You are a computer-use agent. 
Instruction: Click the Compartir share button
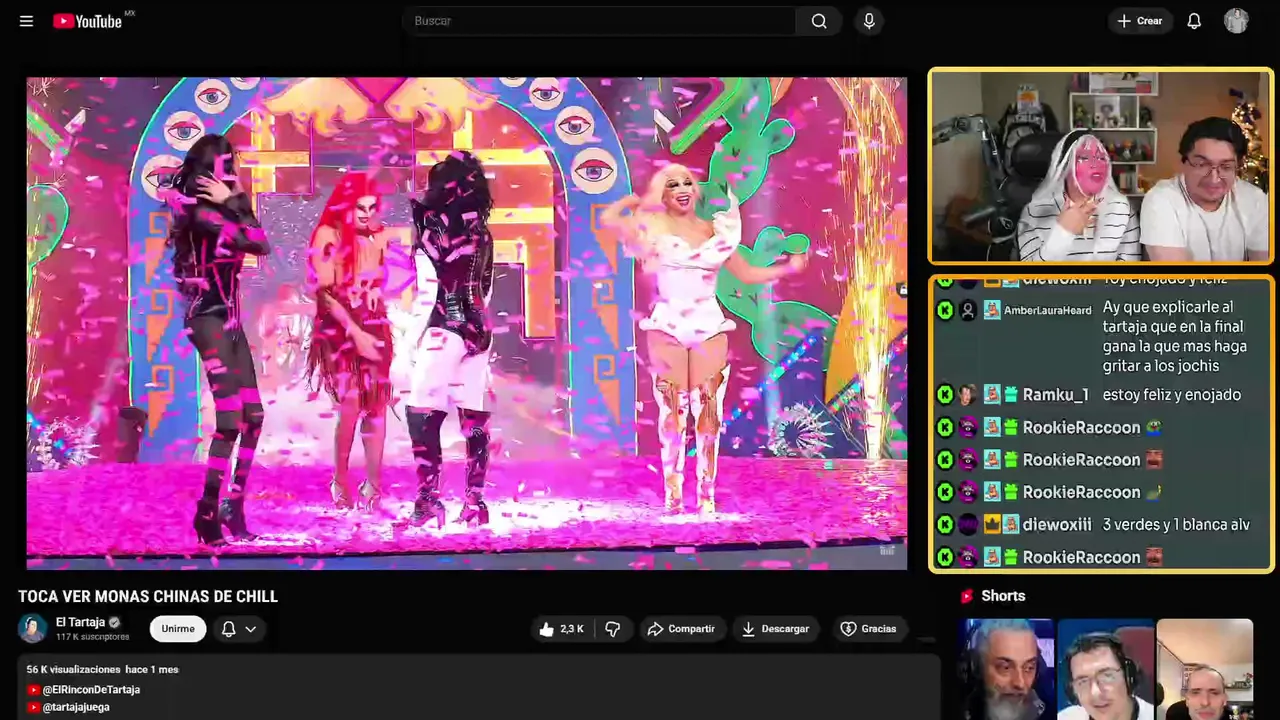click(x=681, y=629)
